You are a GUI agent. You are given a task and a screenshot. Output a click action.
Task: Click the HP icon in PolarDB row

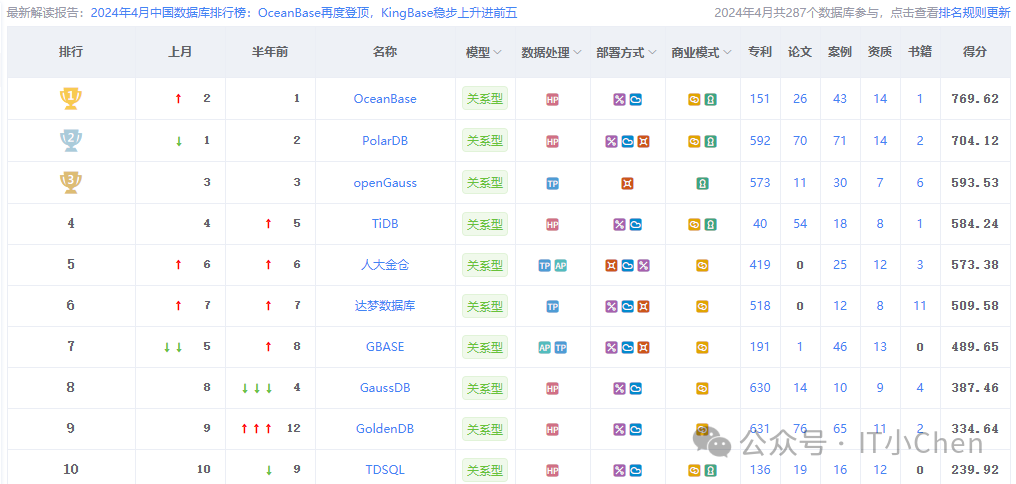552,141
